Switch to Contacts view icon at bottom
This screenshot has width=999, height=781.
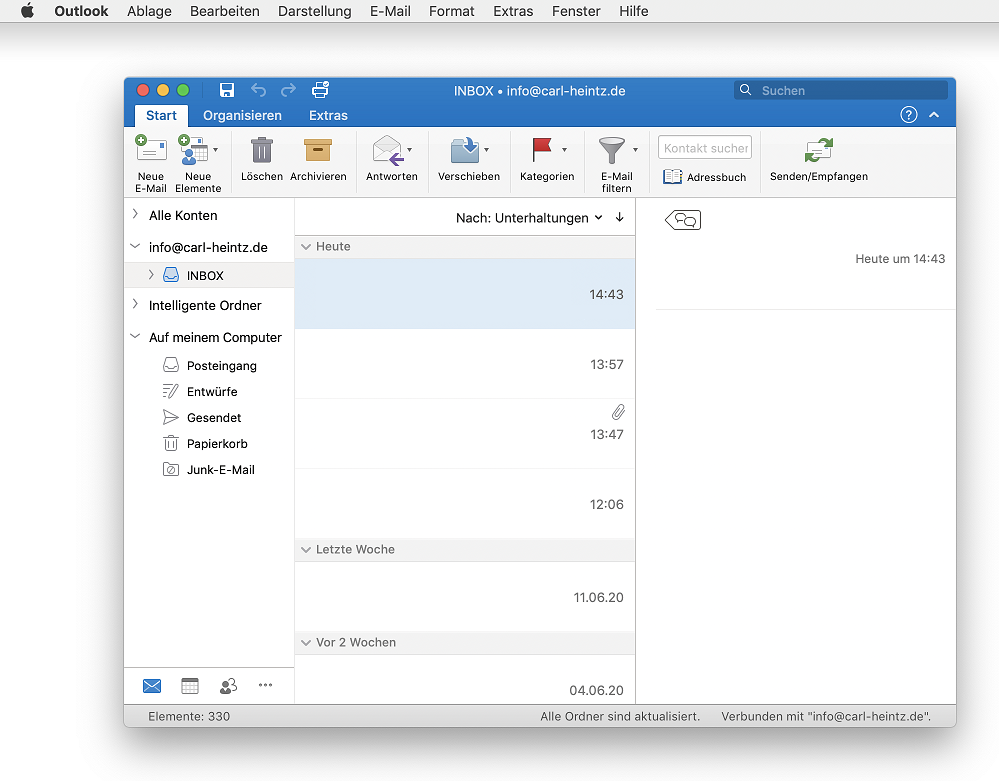pyautogui.click(x=228, y=685)
